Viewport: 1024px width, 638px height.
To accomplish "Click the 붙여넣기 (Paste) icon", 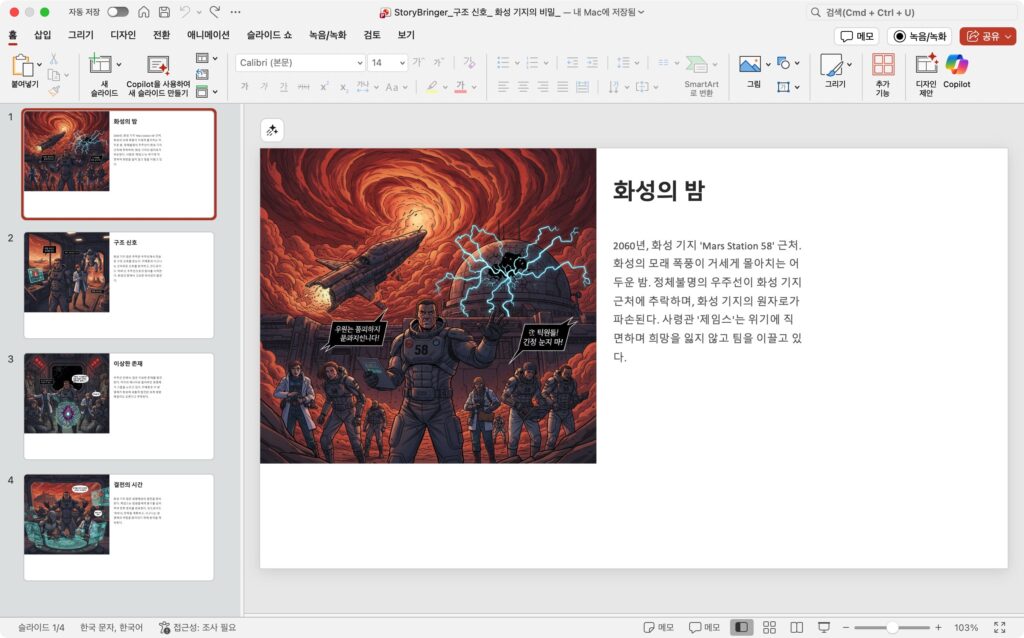I will pos(22,67).
